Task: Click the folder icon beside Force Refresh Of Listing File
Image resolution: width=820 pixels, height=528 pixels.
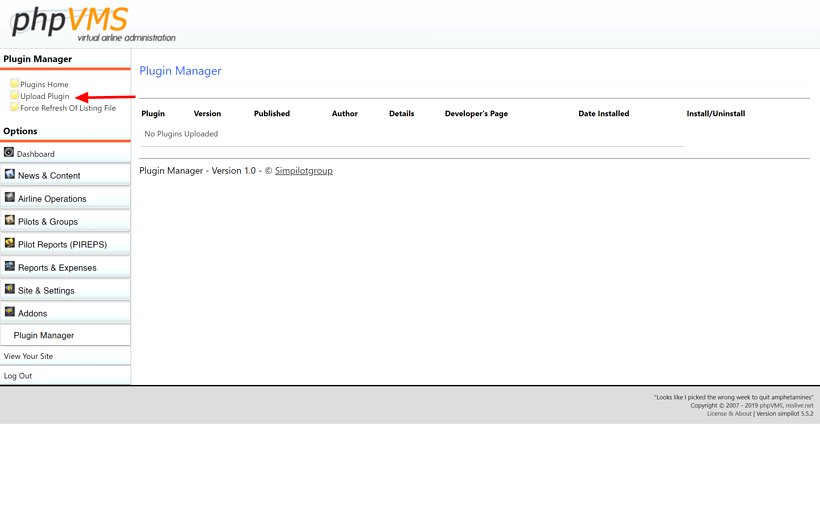Action: (x=14, y=107)
